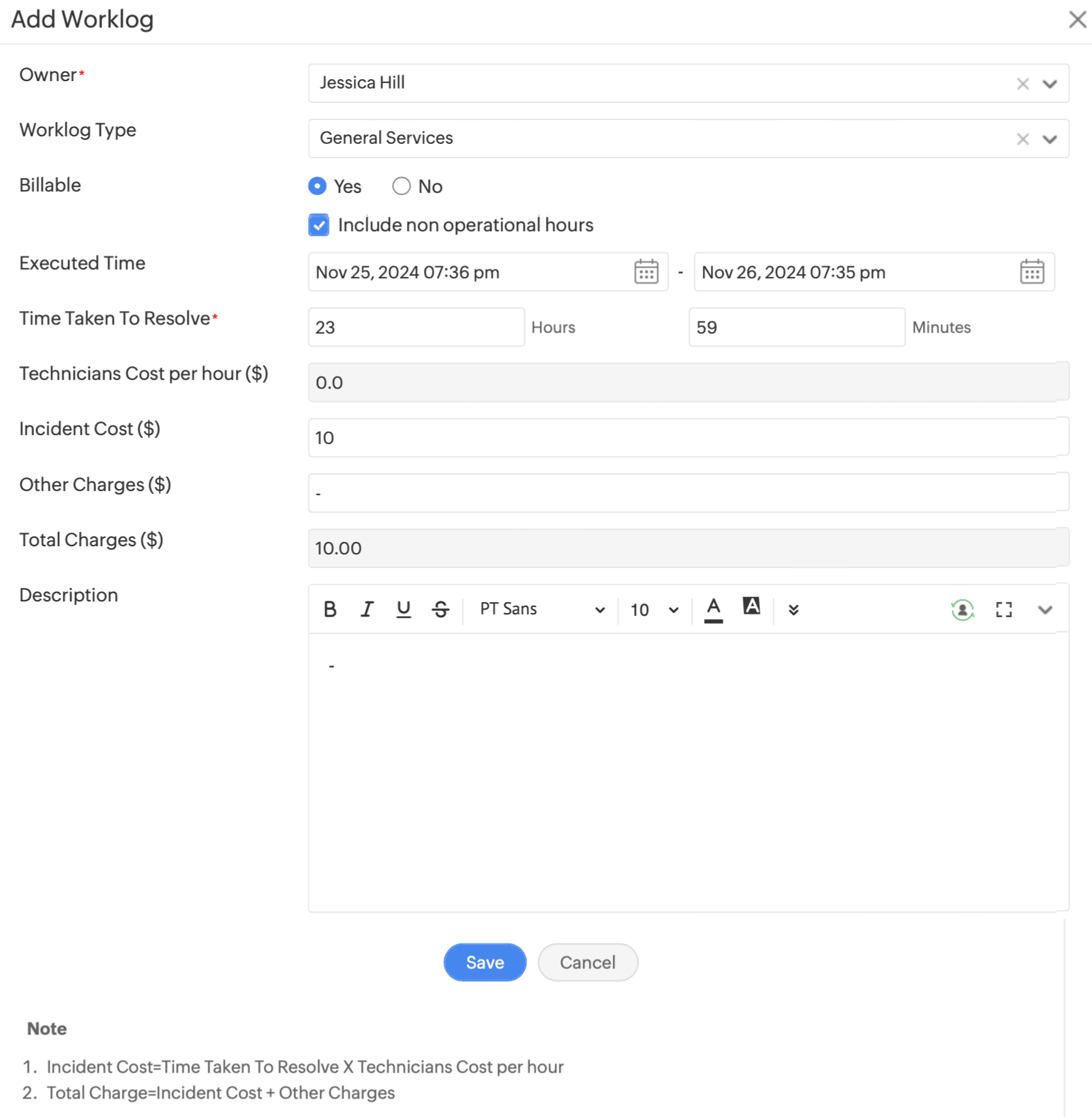The height and width of the screenshot is (1117, 1092).
Task: Toggle bold formatting in description editor
Action: pyautogui.click(x=330, y=609)
